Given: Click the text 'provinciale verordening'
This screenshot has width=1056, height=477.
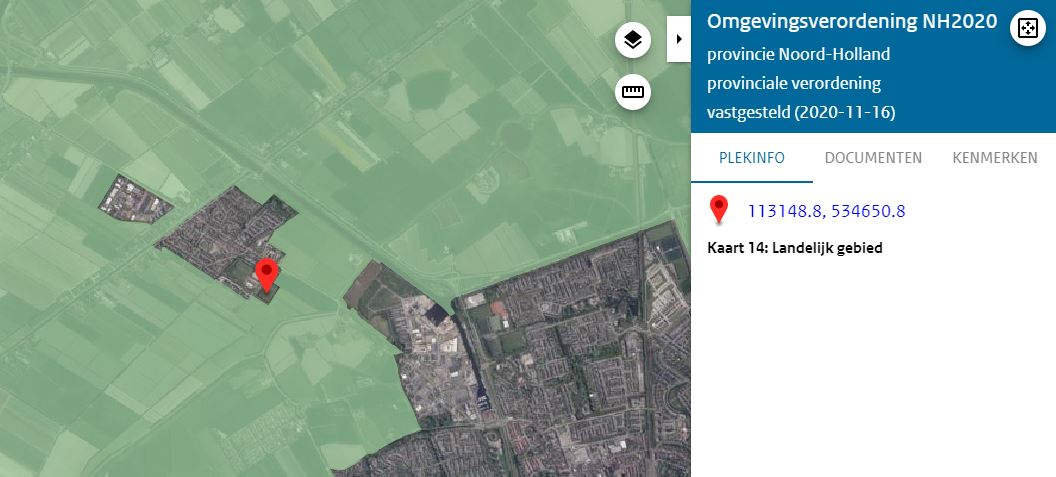Looking at the screenshot, I should [x=794, y=84].
